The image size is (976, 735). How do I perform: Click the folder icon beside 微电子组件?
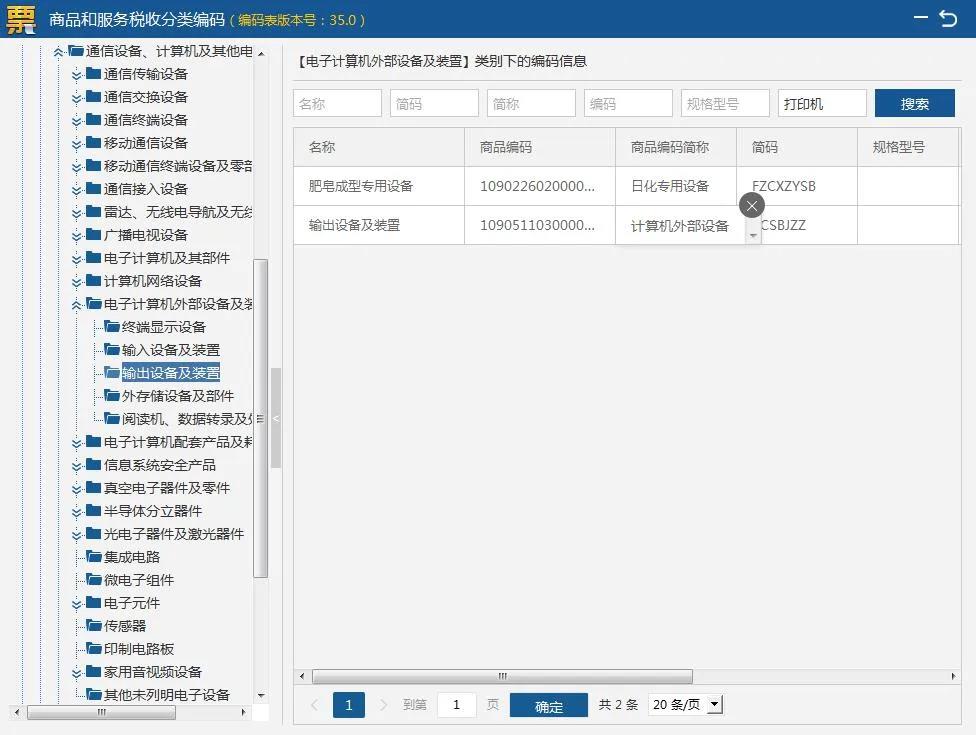click(x=96, y=580)
